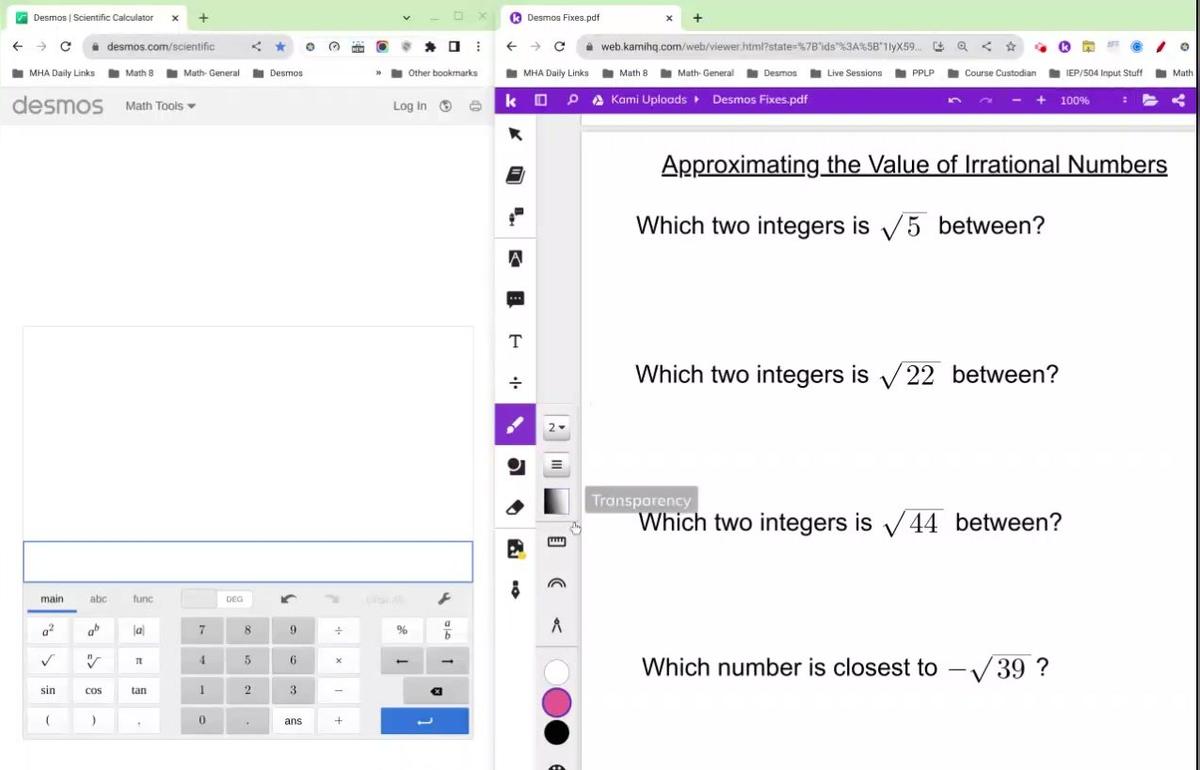Image resolution: width=1200 pixels, height=770 pixels.
Task: Click the Equation tool with division symbol
Action: tap(515, 383)
